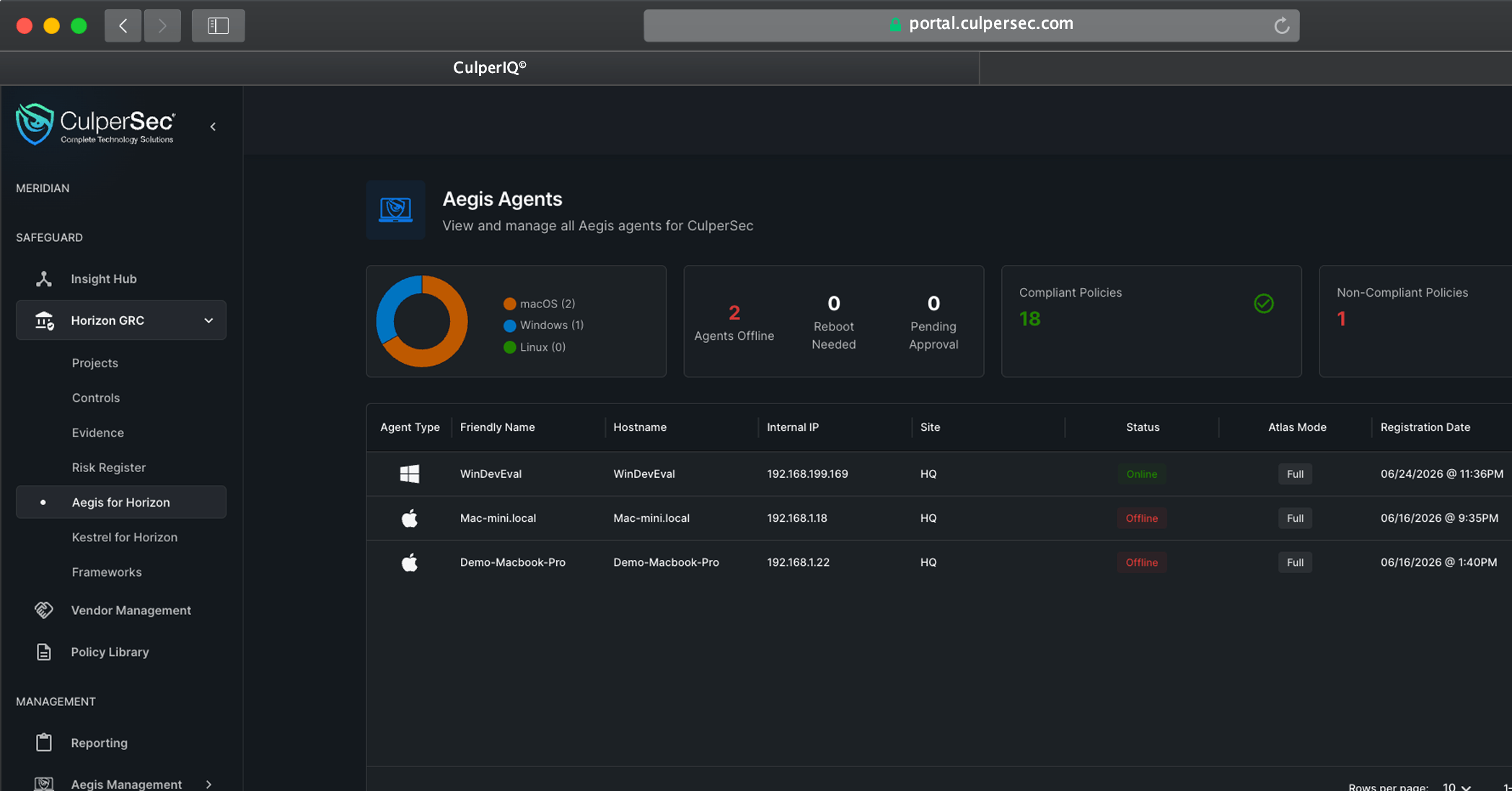The image size is (1512, 791).
Task: Click the Online status badge for WinDevEval
Action: (x=1142, y=474)
